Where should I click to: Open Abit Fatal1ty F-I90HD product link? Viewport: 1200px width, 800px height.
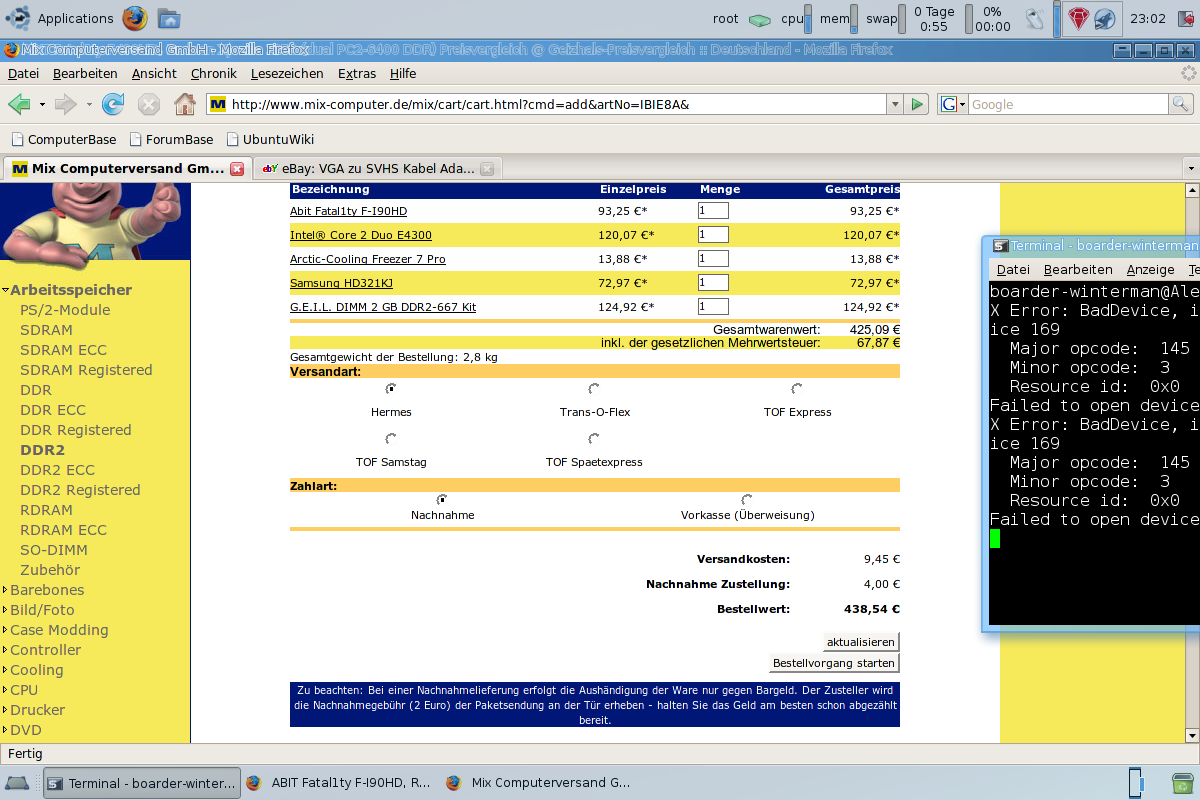[348, 211]
